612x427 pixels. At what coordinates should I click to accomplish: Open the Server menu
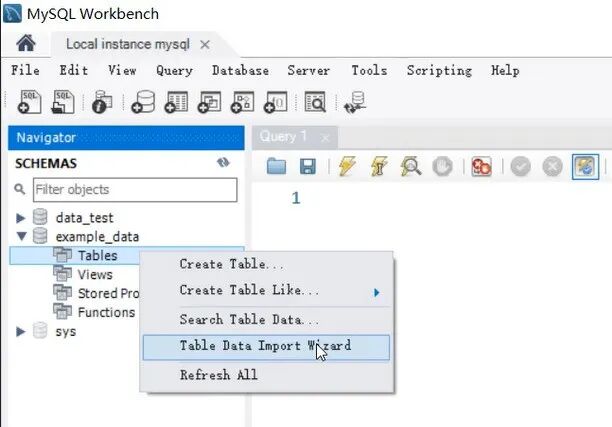click(x=309, y=71)
